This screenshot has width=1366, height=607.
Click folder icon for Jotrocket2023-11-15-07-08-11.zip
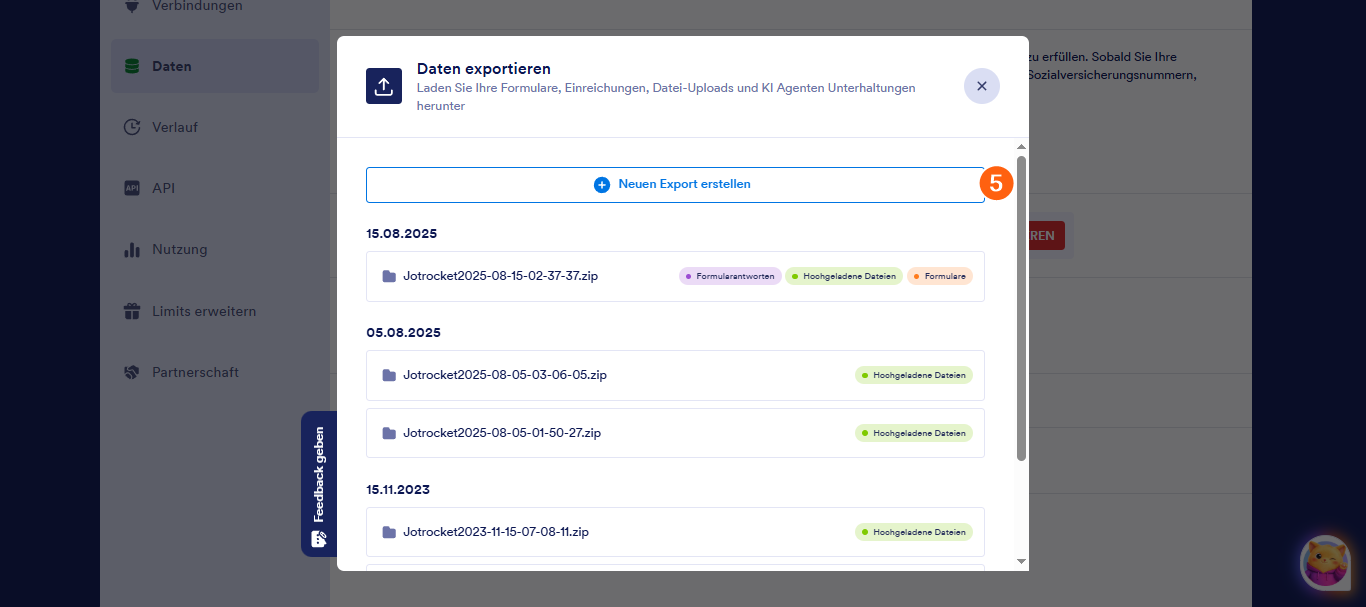pos(389,532)
